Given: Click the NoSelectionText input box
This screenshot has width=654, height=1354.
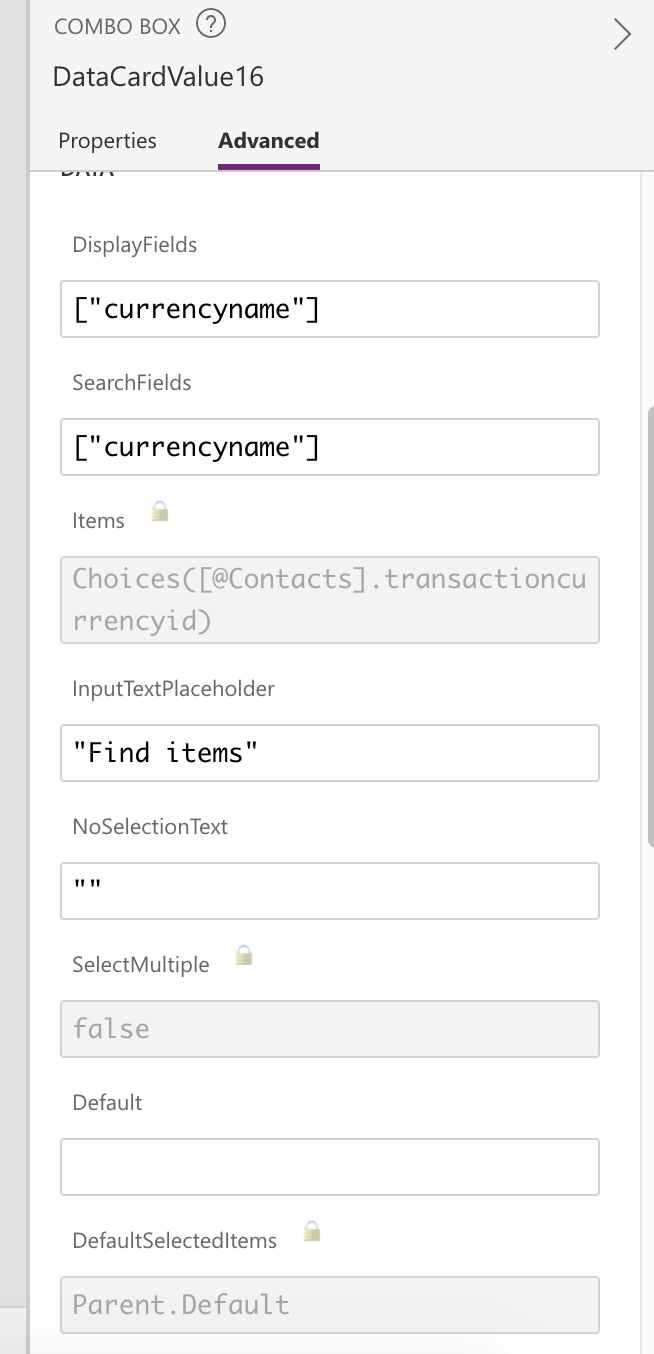Looking at the screenshot, I should coord(329,891).
